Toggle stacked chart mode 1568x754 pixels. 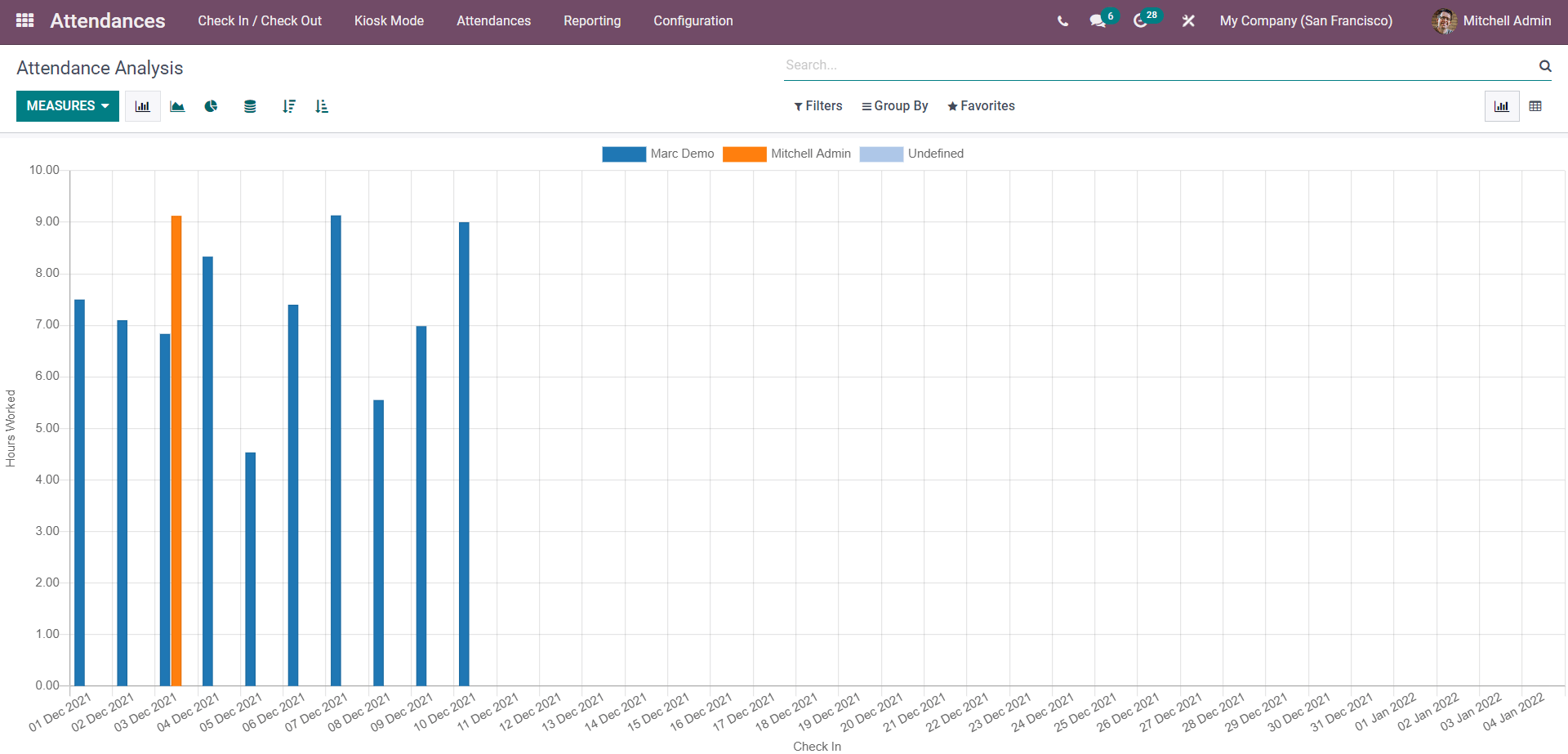point(250,106)
